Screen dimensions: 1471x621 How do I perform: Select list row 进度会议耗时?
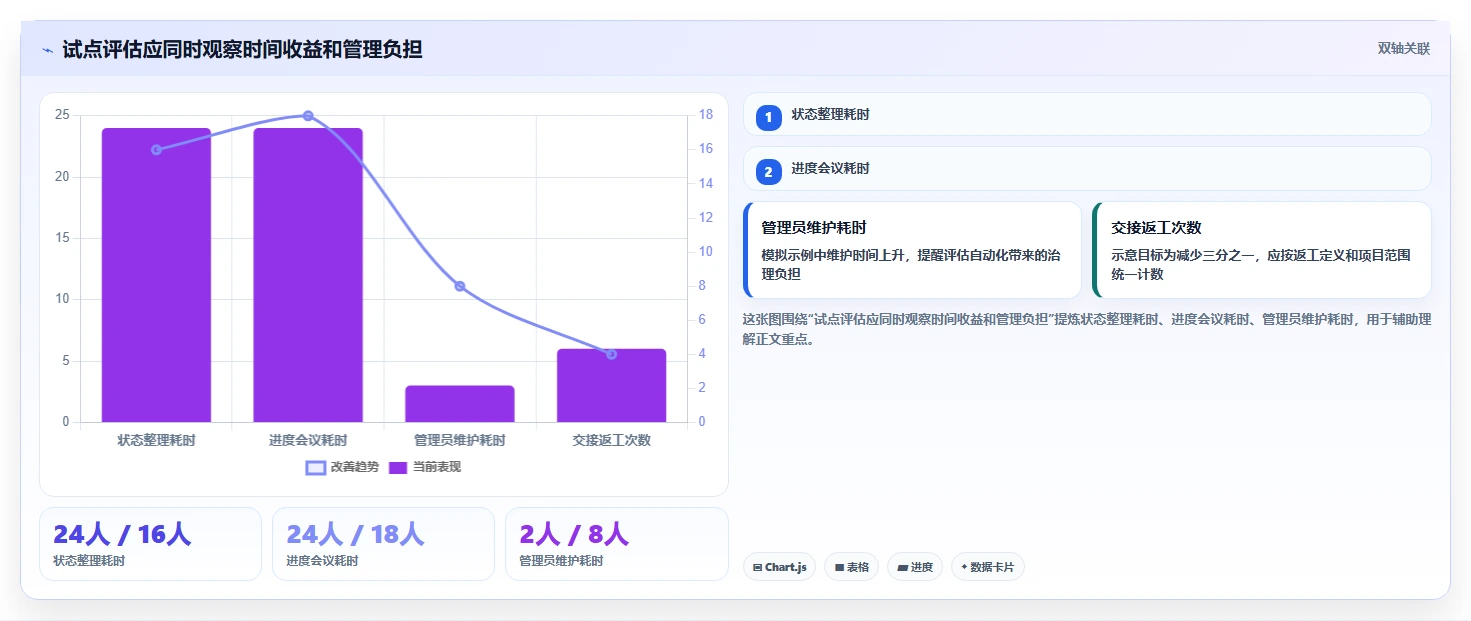coord(1087,168)
